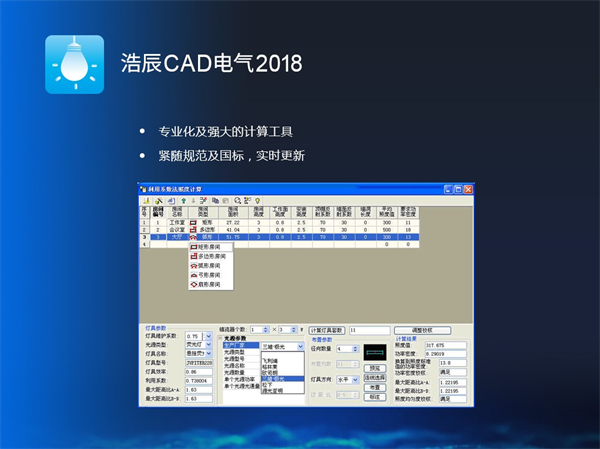Select the 单个光源功率 property row
The width and height of the screenshot is (600, 449).
tap(241, 379)
